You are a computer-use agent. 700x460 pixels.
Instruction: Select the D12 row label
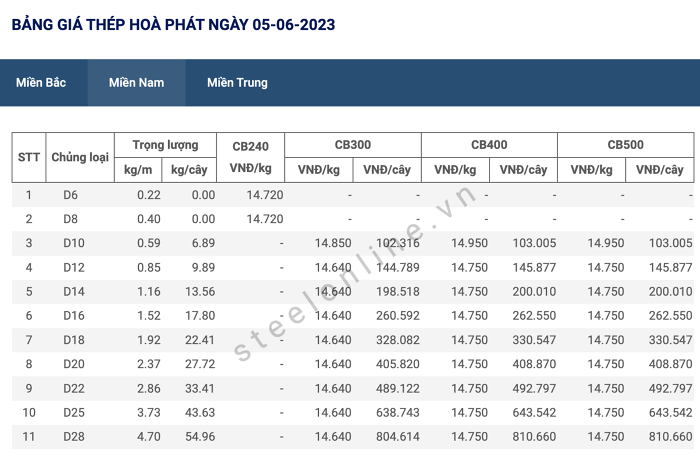(74, 268)
